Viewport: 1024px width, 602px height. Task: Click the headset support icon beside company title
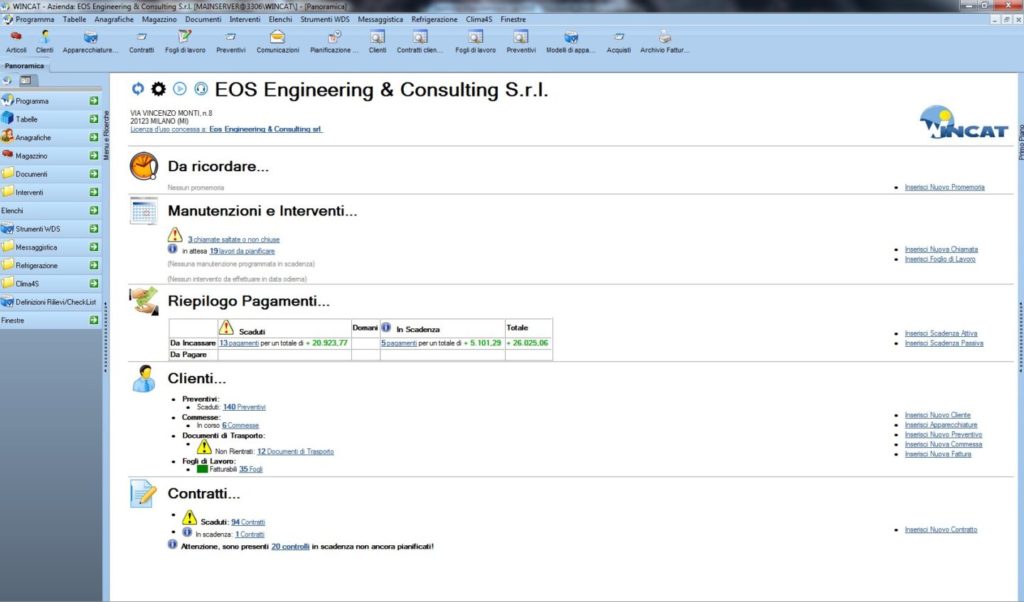[200, 89]
